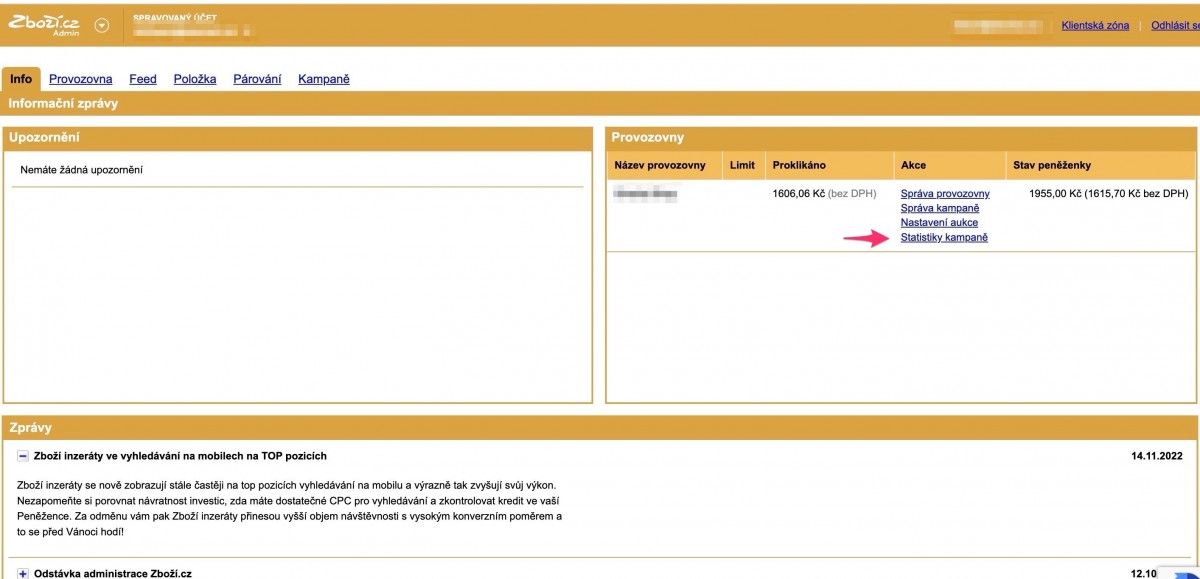Viewport: 1200px width, 579px height.
Task: Click the Odstávka administrace Zboží.cz message title
Action: pyautogui.click(x=112, y=573)
